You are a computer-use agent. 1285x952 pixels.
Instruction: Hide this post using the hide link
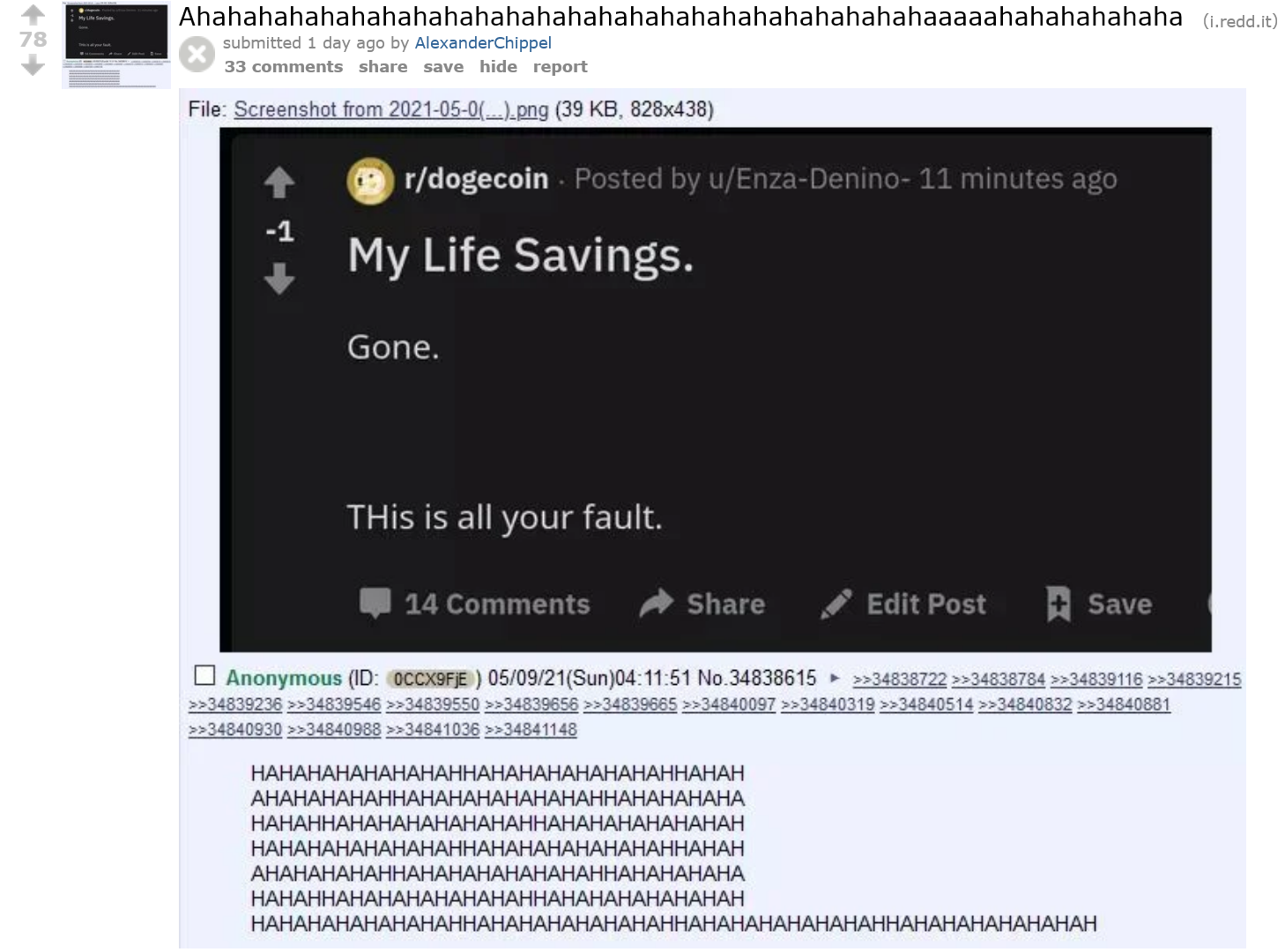click(498, 67)
